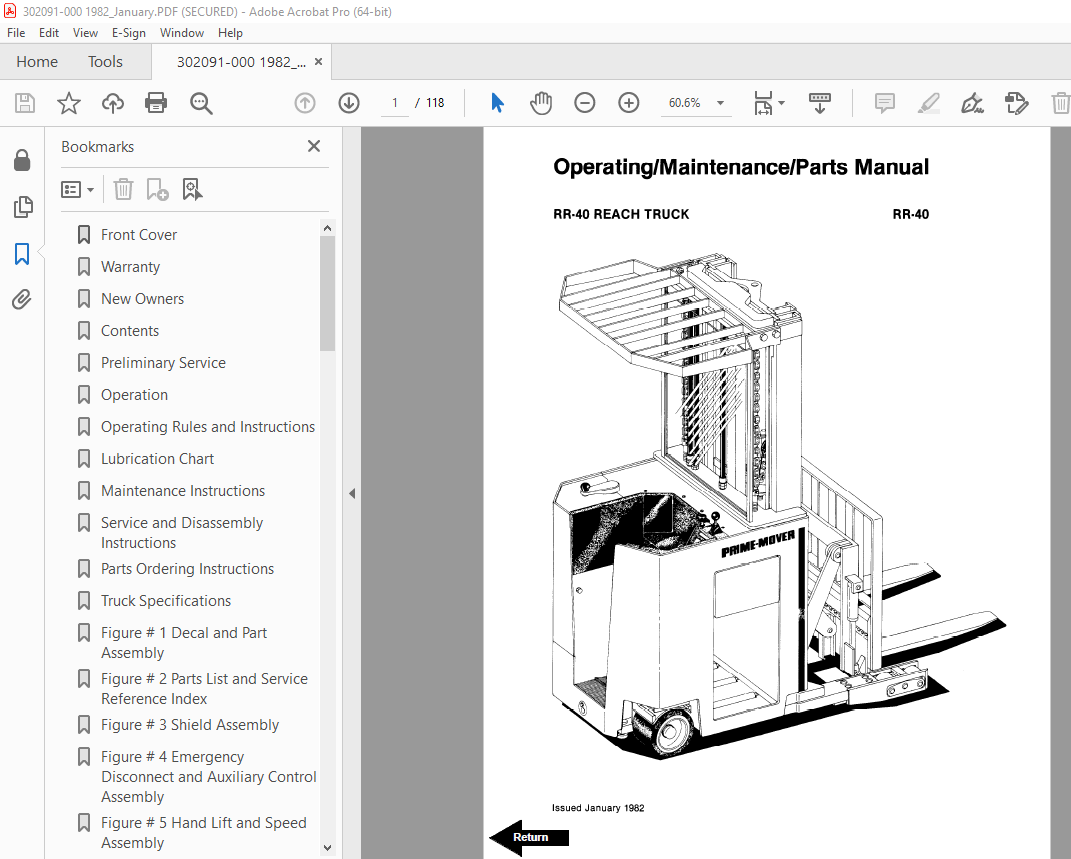Click the 60.6% zoom value field
The width and height of the screenshot is (1071, 859).
[x=684, y=103]
